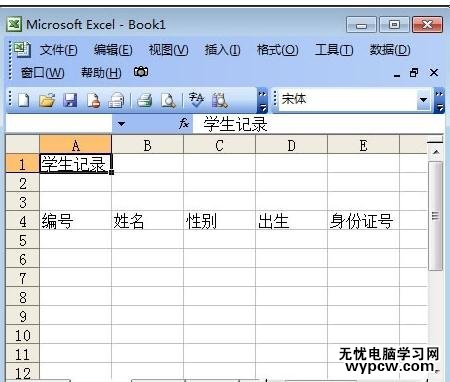Click cell containing 性别

[x=219, y=221]
